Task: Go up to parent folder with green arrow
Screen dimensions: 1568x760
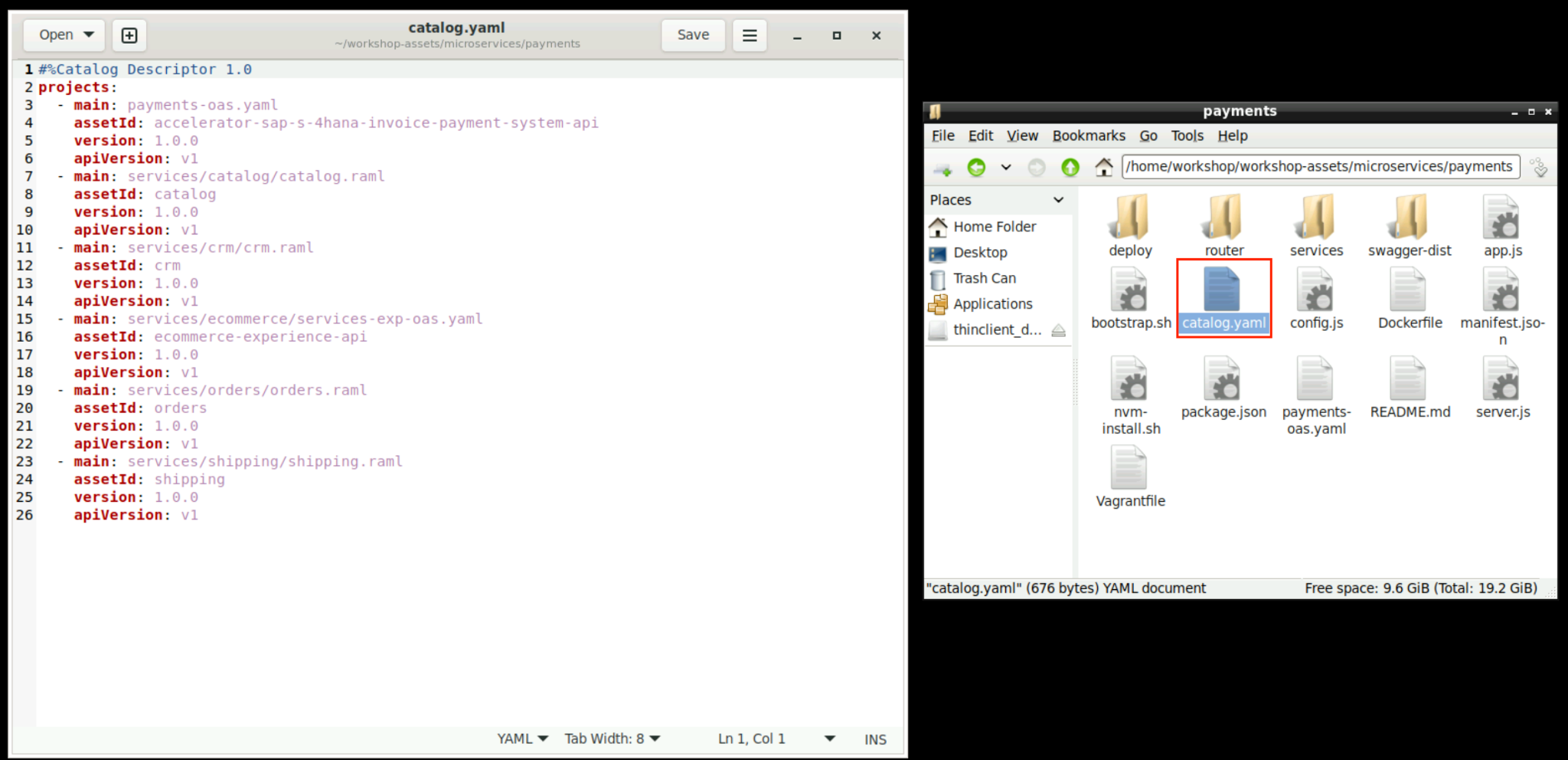Action: pos(1070,167)
